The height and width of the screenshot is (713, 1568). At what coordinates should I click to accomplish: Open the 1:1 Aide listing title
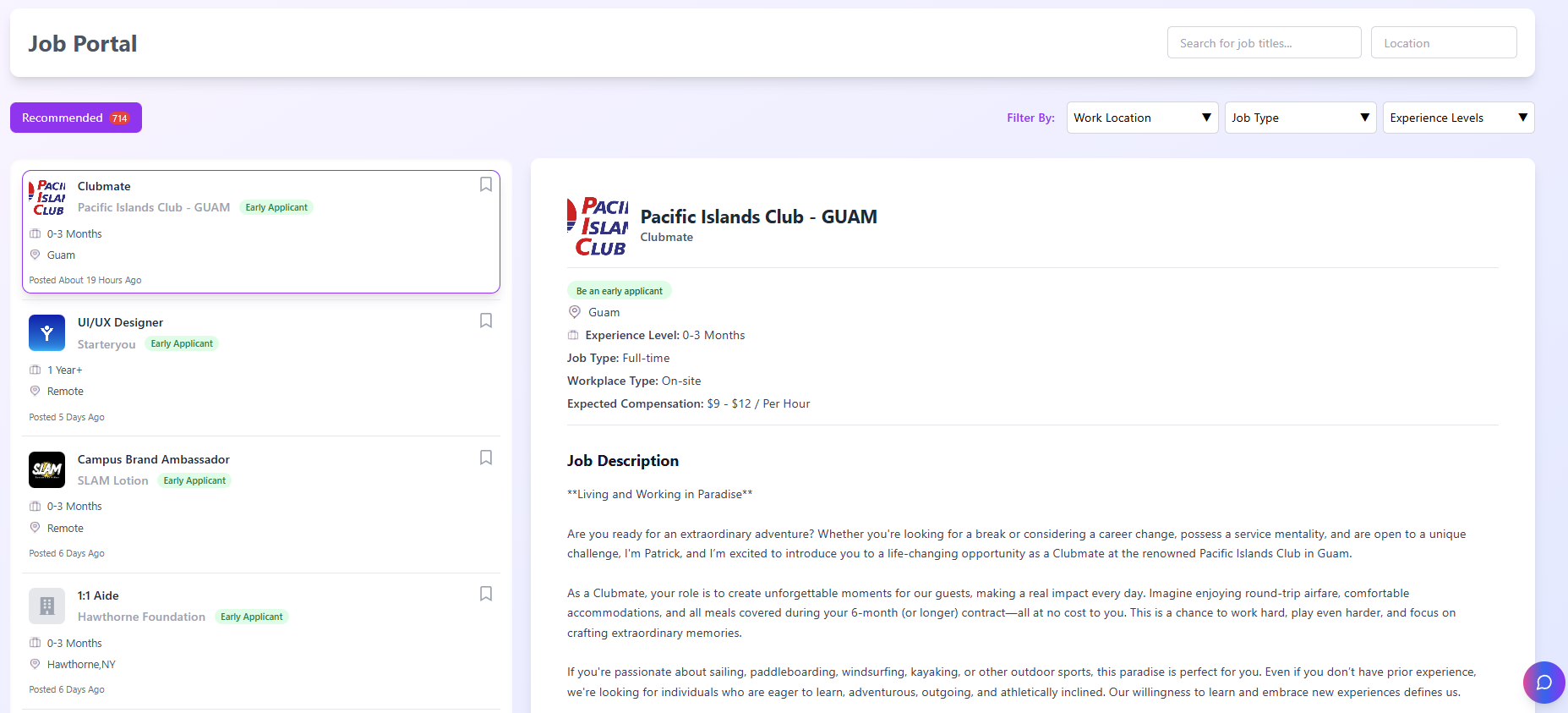click(x=98, y=595)
